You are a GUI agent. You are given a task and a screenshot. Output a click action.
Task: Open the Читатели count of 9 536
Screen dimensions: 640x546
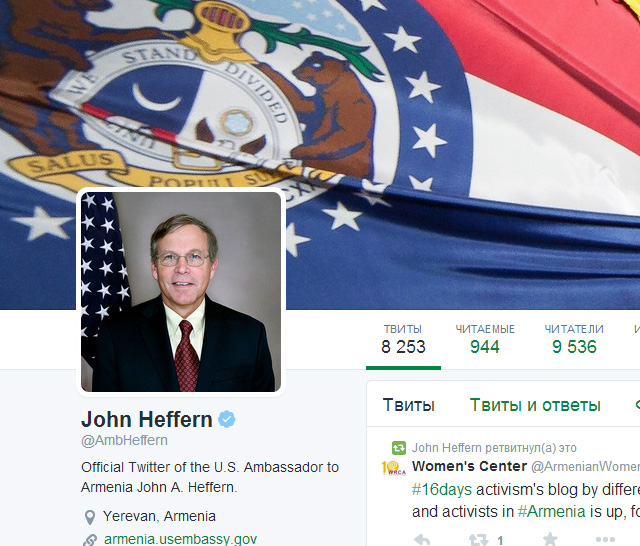point(574,341)
